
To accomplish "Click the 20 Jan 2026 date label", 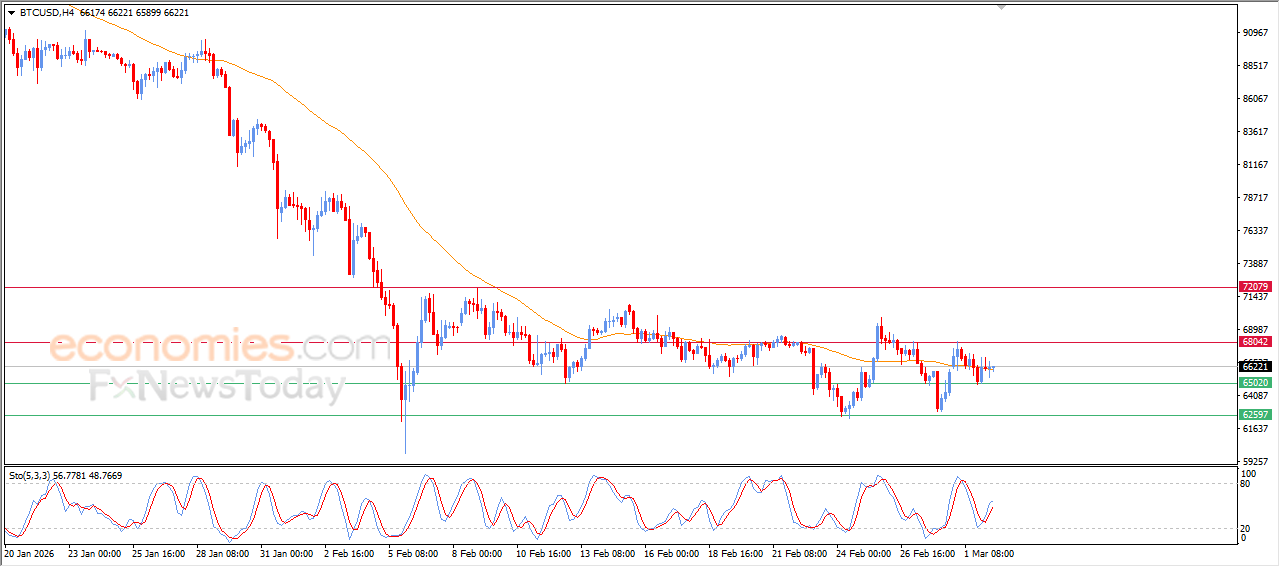I will pyautogui.click(x=30, y=553).
